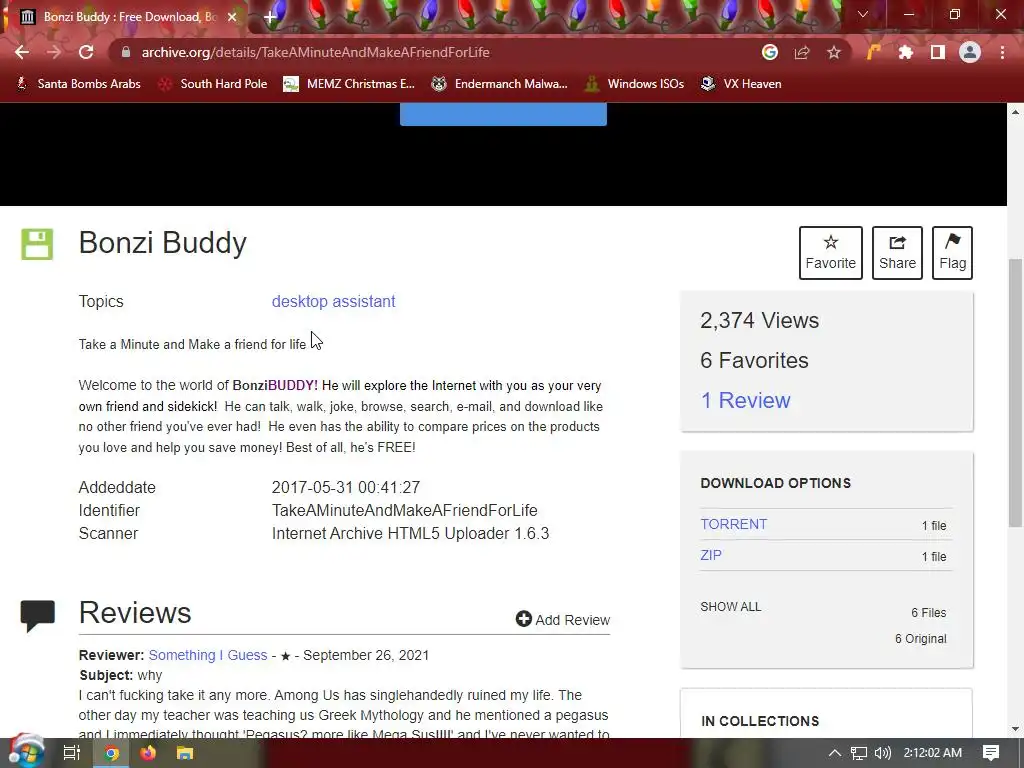The height and width of the screenshot is (768, 1024).
Task: Open the Chrome profile avatar
Action: coord(970,52)
